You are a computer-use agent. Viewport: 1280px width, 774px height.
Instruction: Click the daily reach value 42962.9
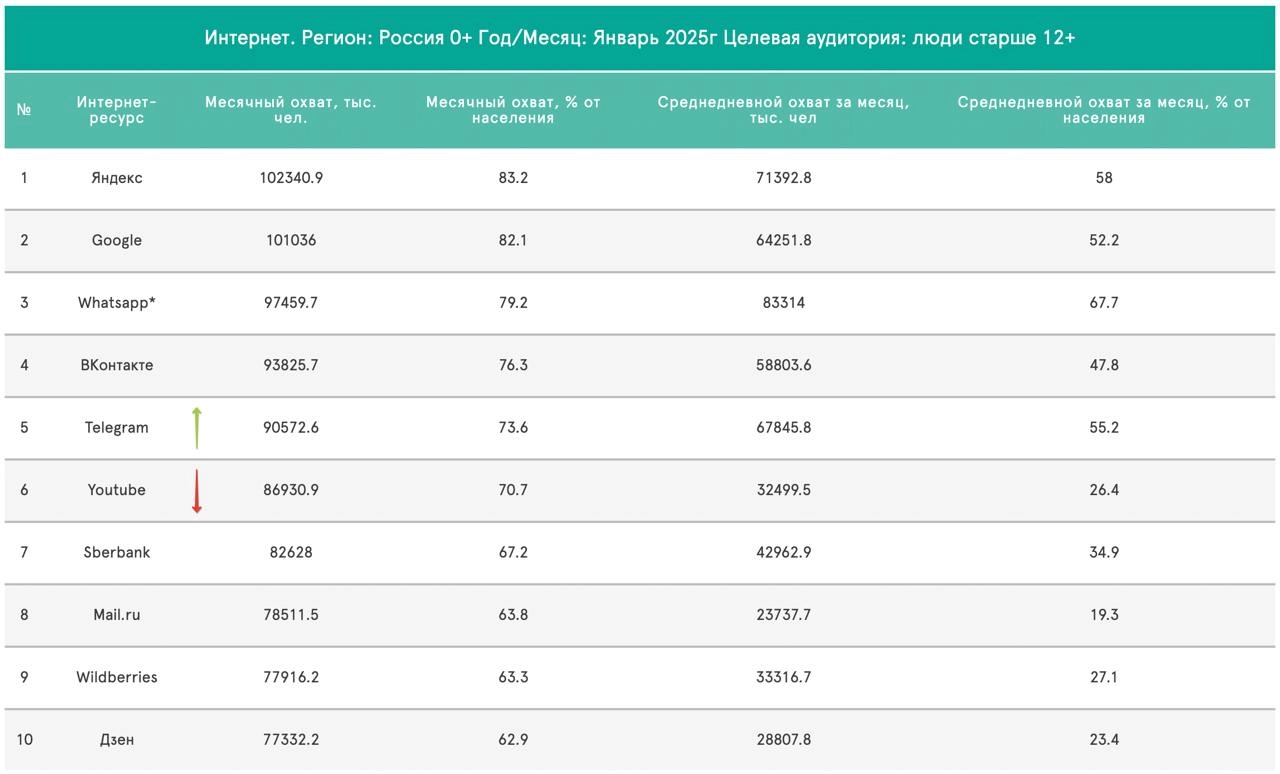pyautogui.click(x=784, y=552)
